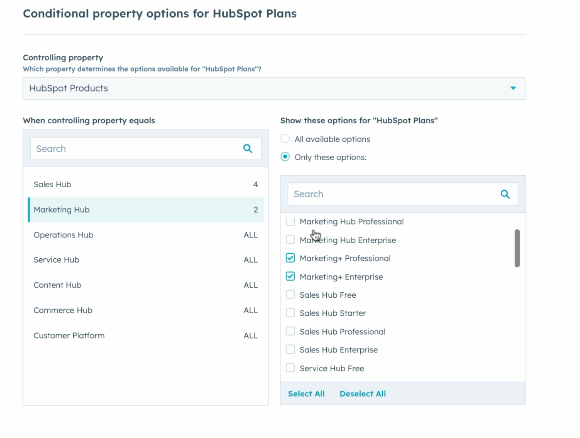Click the Select All link

pos(306,394)
